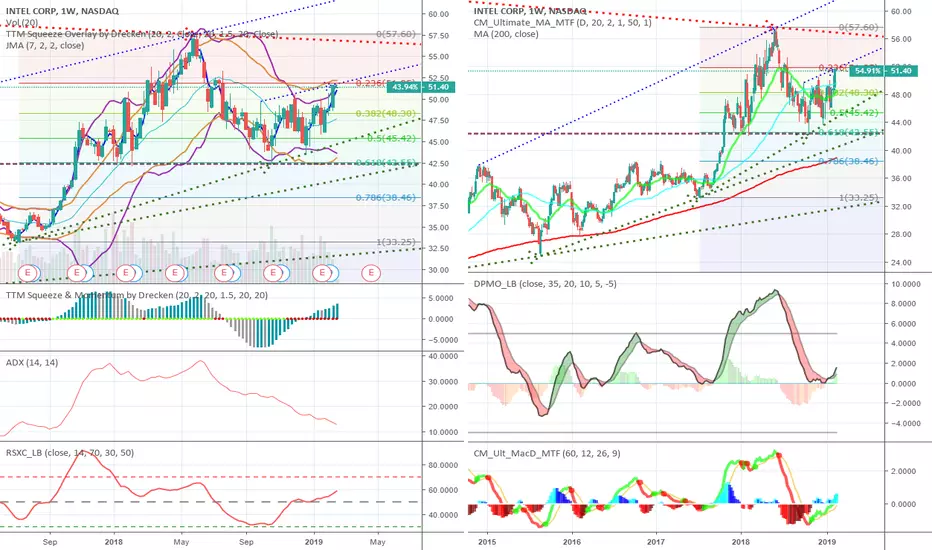Click 80.0000 on the RSXC scale
The image size is (932, 550).
click(443, 465)
